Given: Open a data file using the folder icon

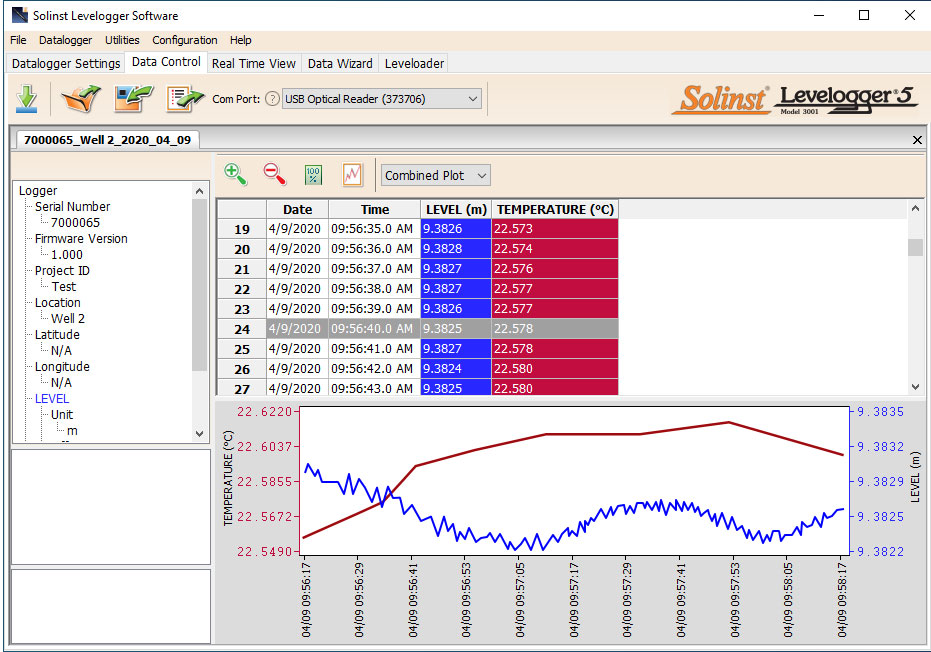Looking at the screenshot, I should (x=81, y=98).
